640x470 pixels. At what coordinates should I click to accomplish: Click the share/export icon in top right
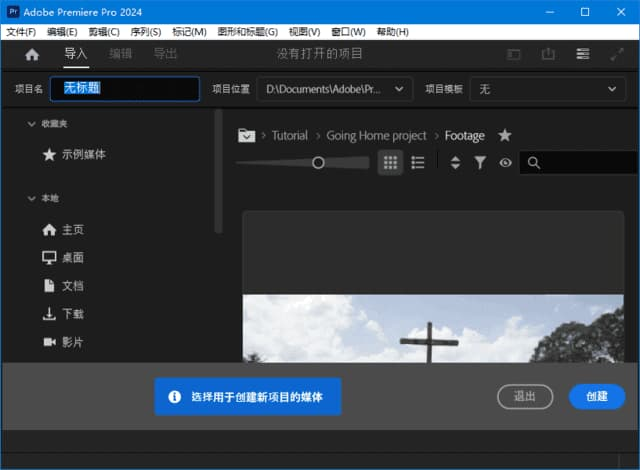click(548, 54)
